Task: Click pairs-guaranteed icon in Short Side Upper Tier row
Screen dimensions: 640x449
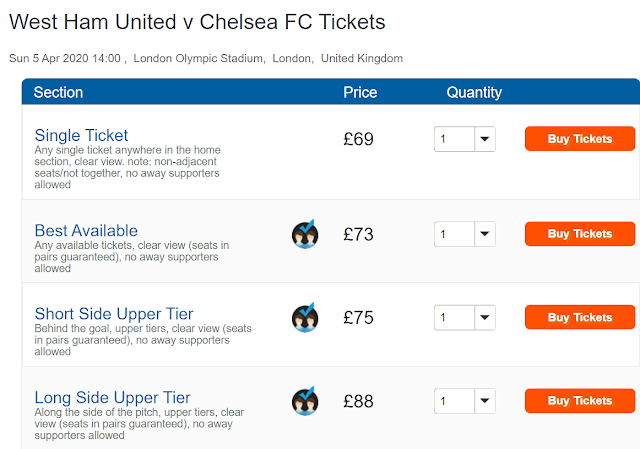Action: 305,318
